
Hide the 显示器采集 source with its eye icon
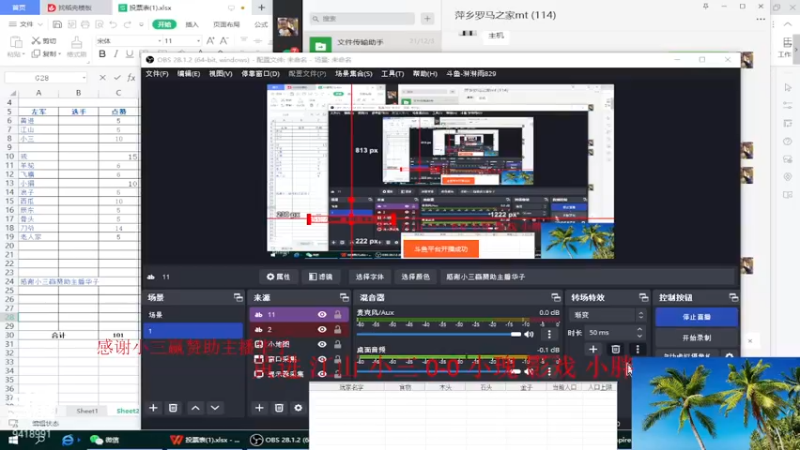coord(322,374)
